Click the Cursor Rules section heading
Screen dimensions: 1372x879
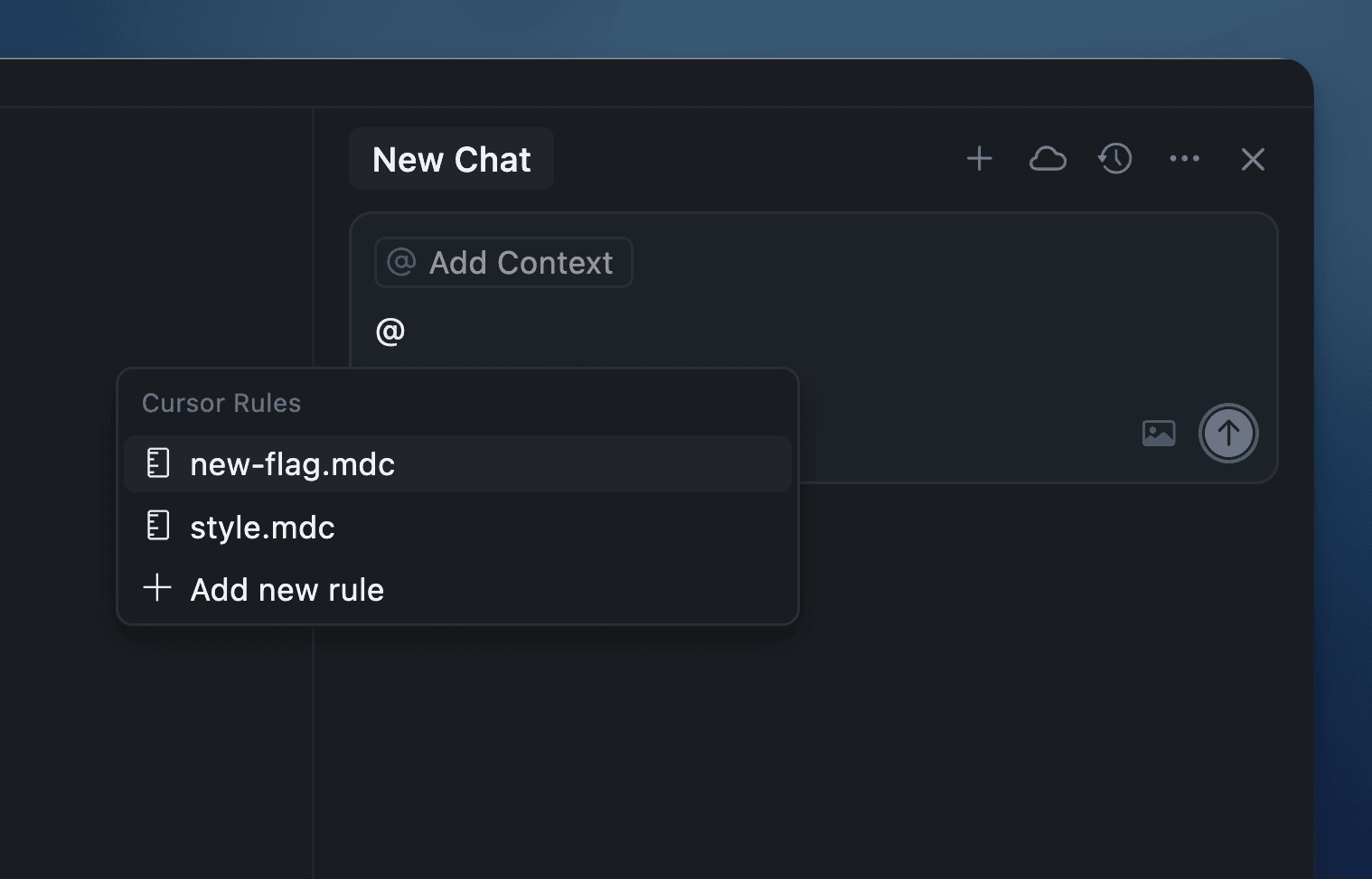pos(221,403)
